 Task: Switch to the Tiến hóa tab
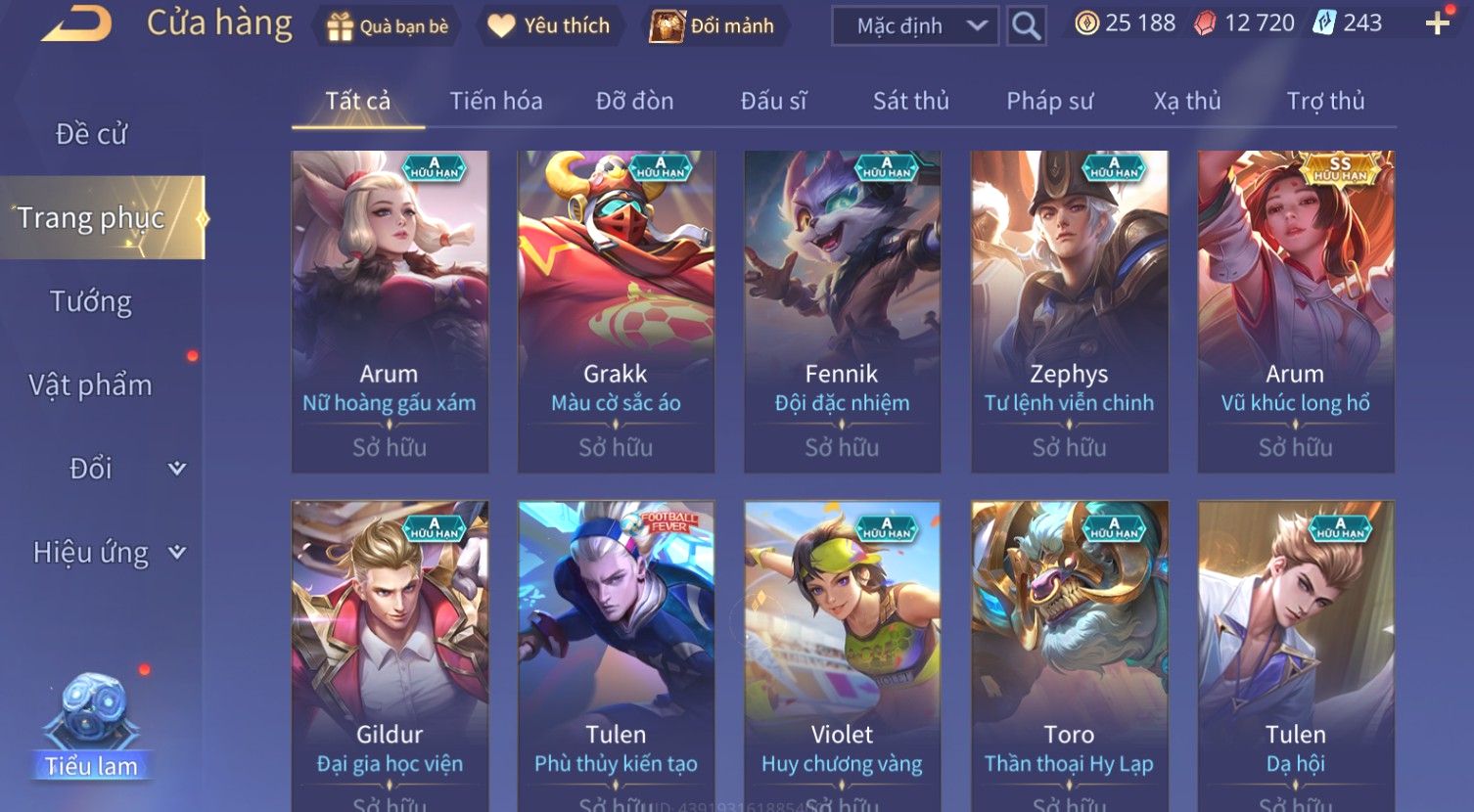[496, 101]
